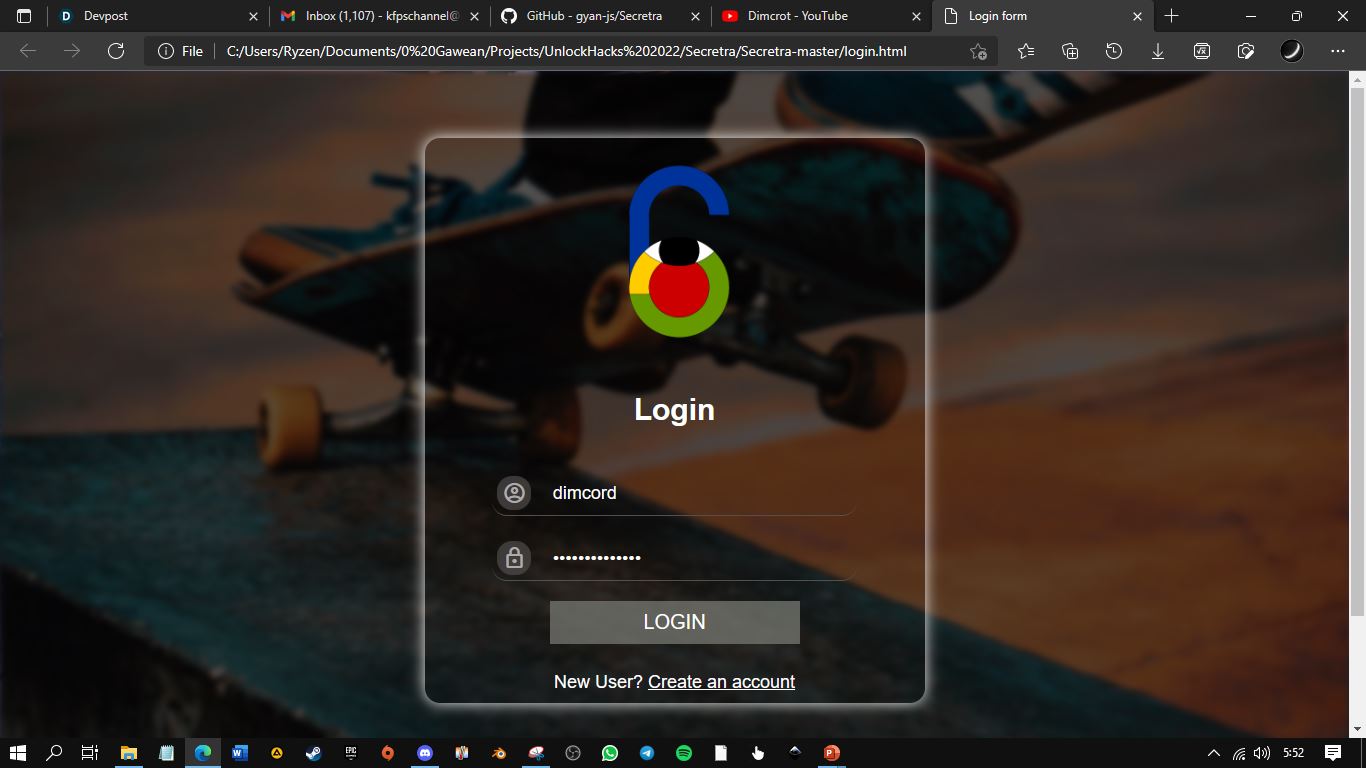
Task: Open Task View on the taskbar
Action: click(90, 753)
